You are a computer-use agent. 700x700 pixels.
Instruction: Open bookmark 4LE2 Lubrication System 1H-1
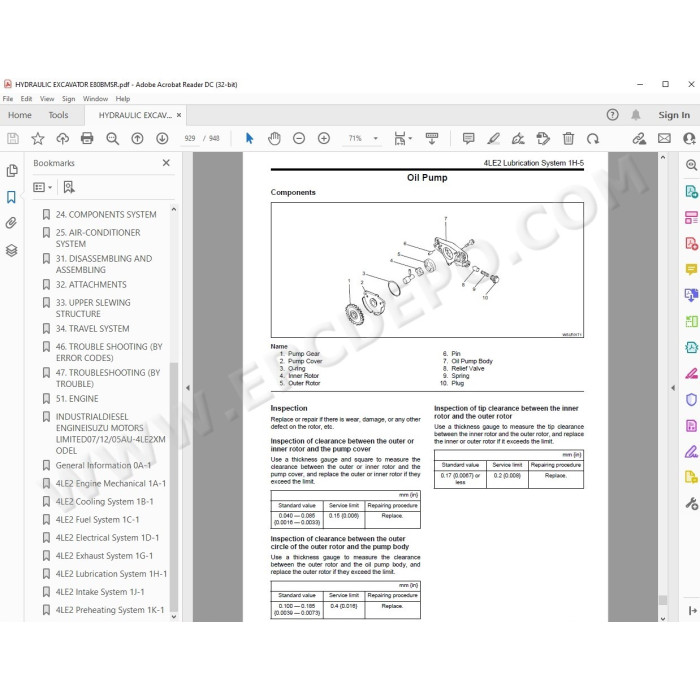(x=111, y=574)
